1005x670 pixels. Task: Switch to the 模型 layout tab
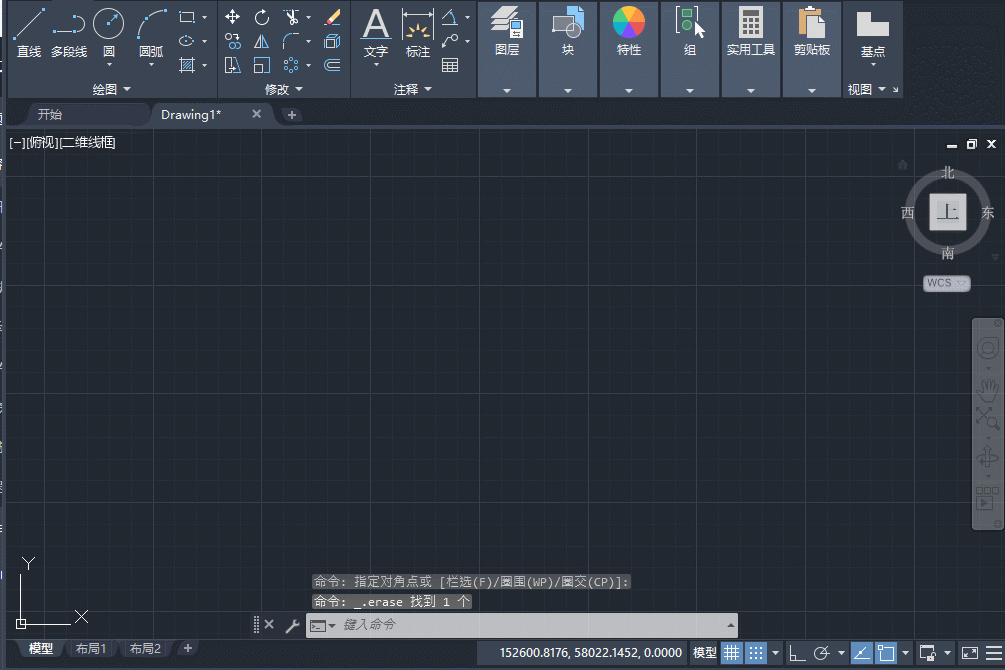point(40,648)
